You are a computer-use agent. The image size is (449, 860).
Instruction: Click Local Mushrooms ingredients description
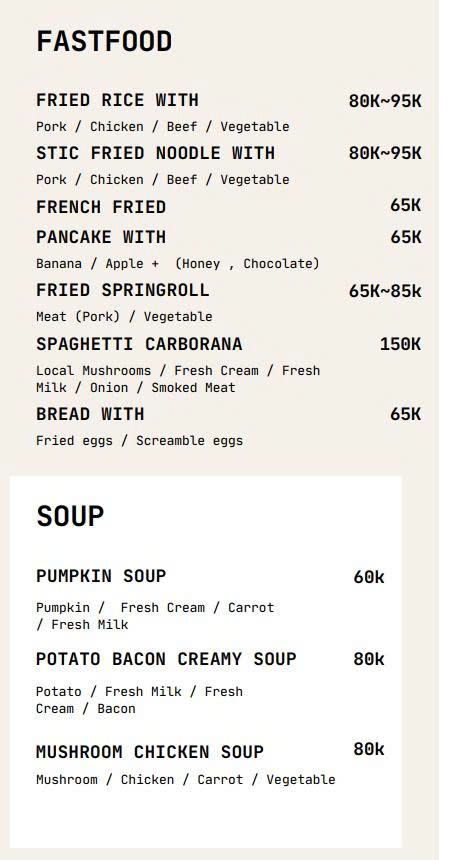(178, 379)
